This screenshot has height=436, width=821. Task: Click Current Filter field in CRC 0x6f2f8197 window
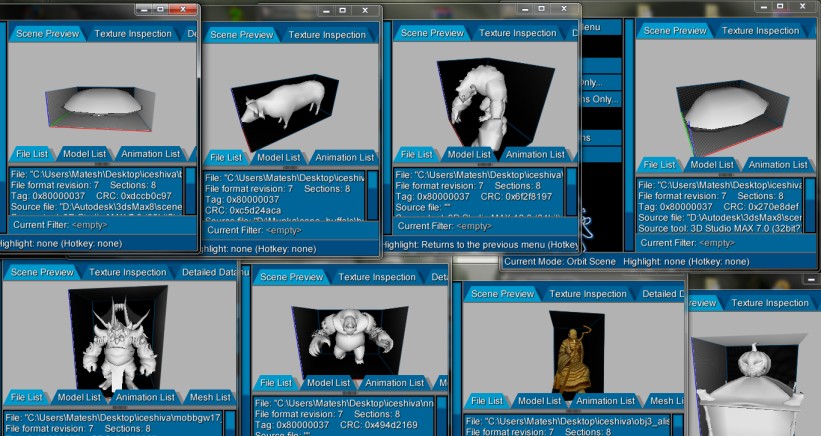(484, 226)
